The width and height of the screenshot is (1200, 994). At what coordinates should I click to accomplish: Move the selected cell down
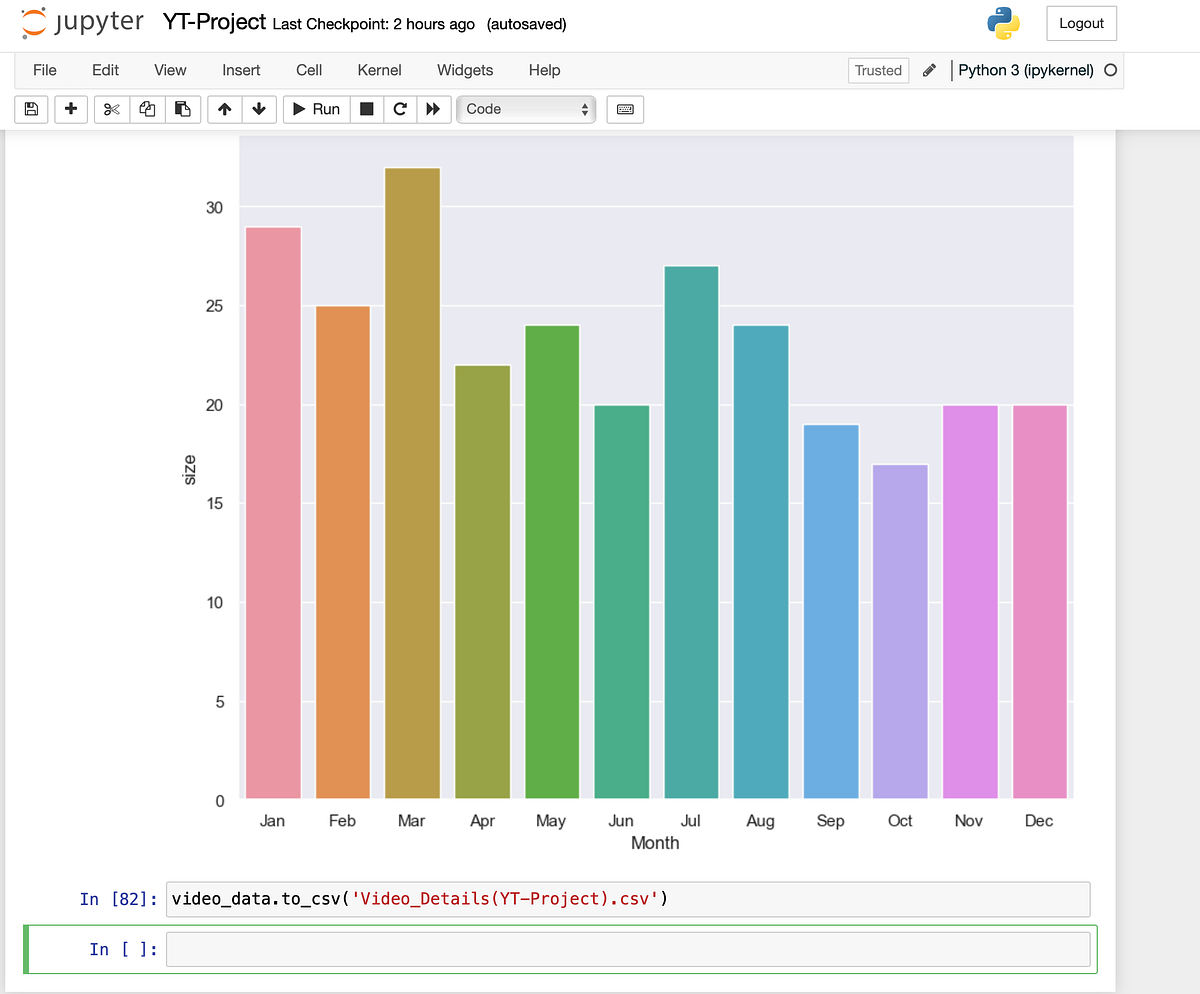point(259,109)
